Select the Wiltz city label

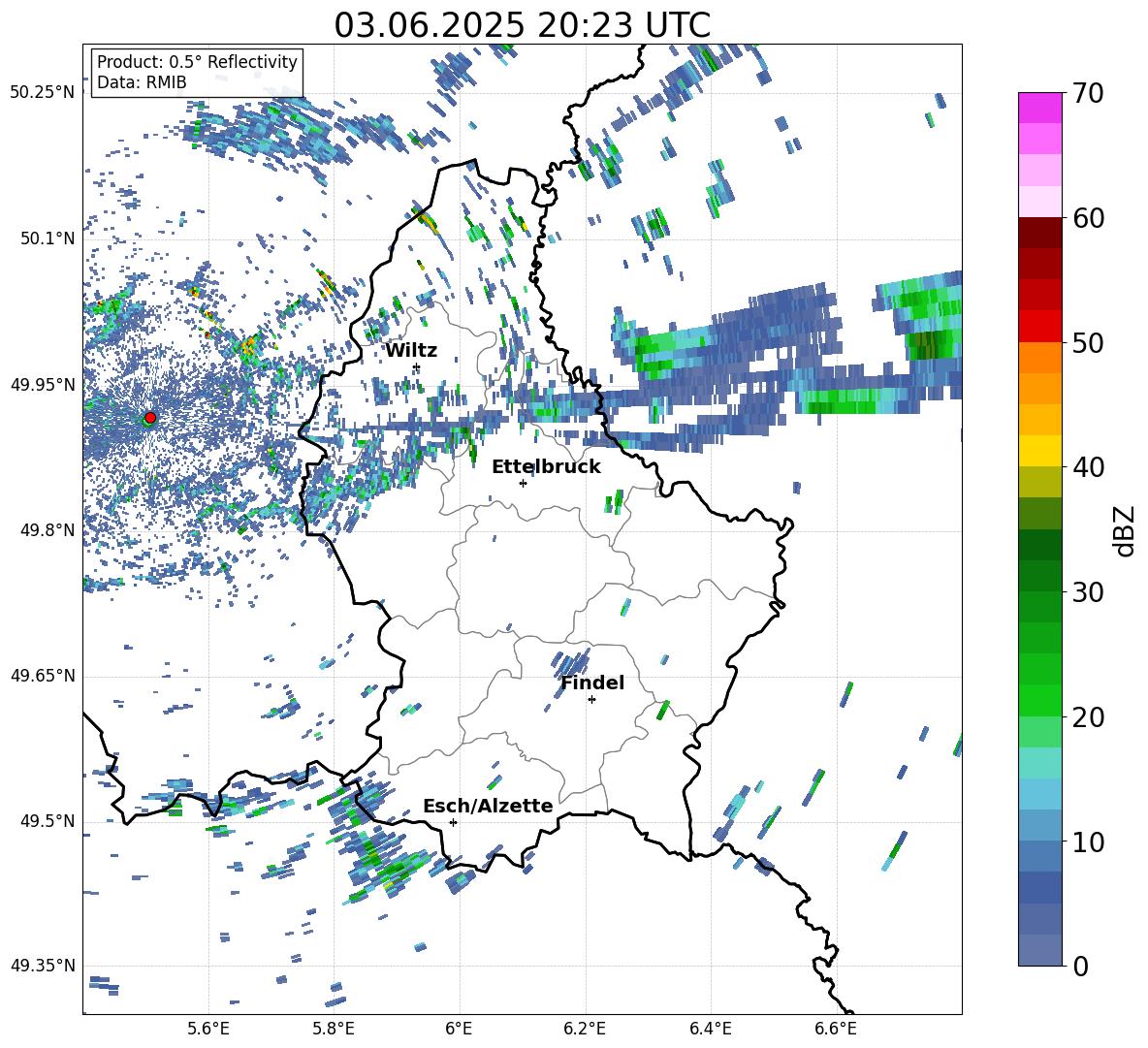[x=411, y=351]
